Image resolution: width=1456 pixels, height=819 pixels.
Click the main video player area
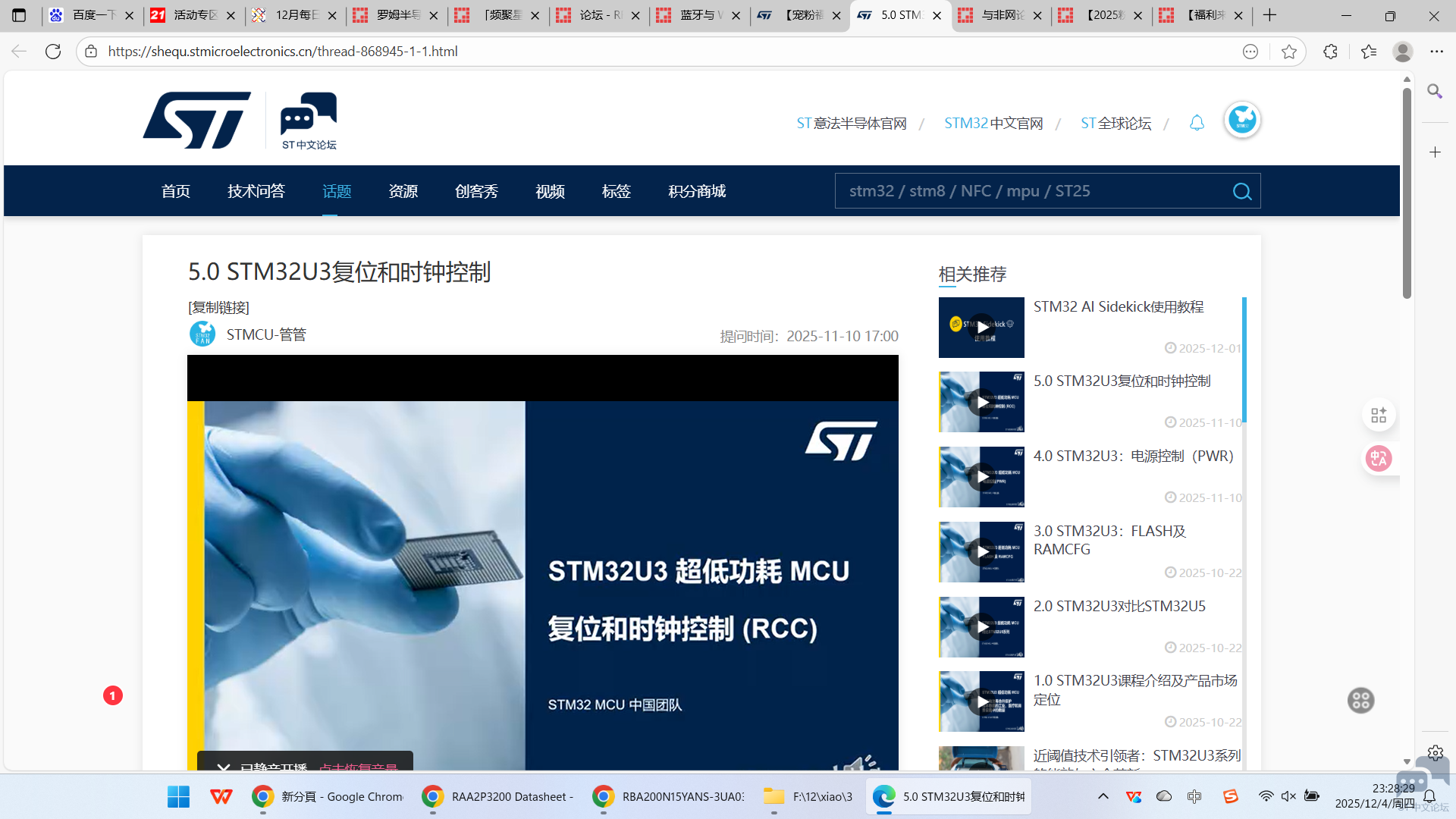(x=543, y=563)
